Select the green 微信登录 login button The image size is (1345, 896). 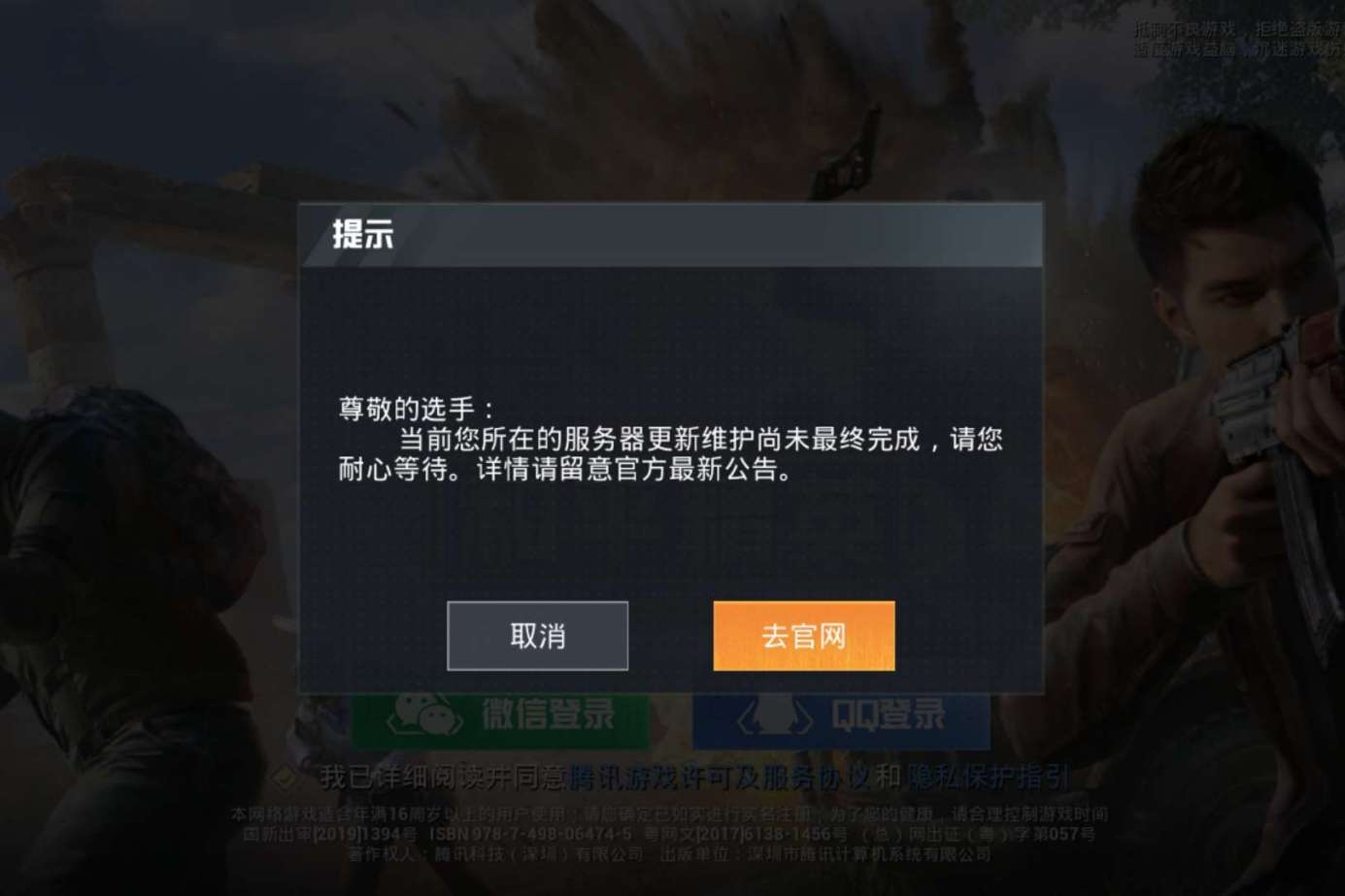click(x=500, y=719)
